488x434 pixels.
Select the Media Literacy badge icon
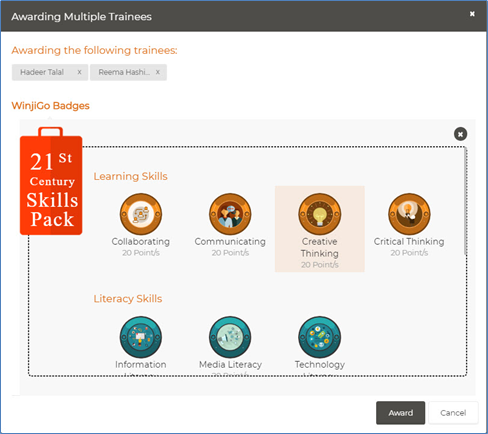(x=230, y=337)
